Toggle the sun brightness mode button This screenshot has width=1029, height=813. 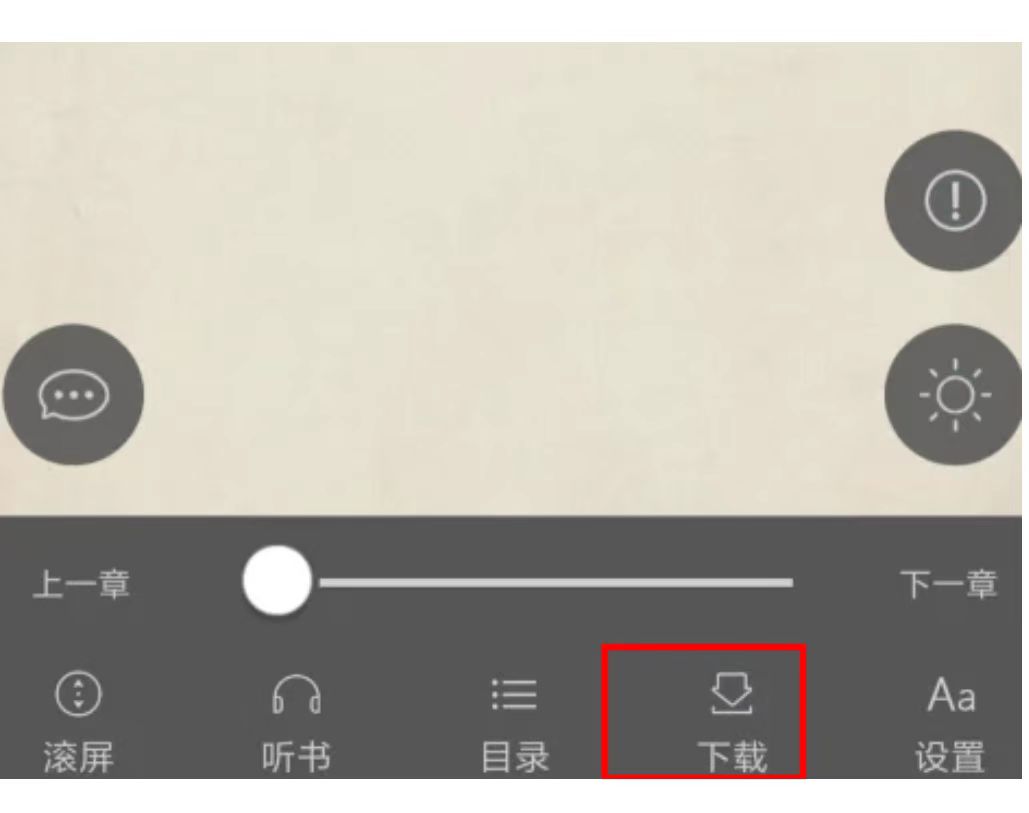coord(954,394)
